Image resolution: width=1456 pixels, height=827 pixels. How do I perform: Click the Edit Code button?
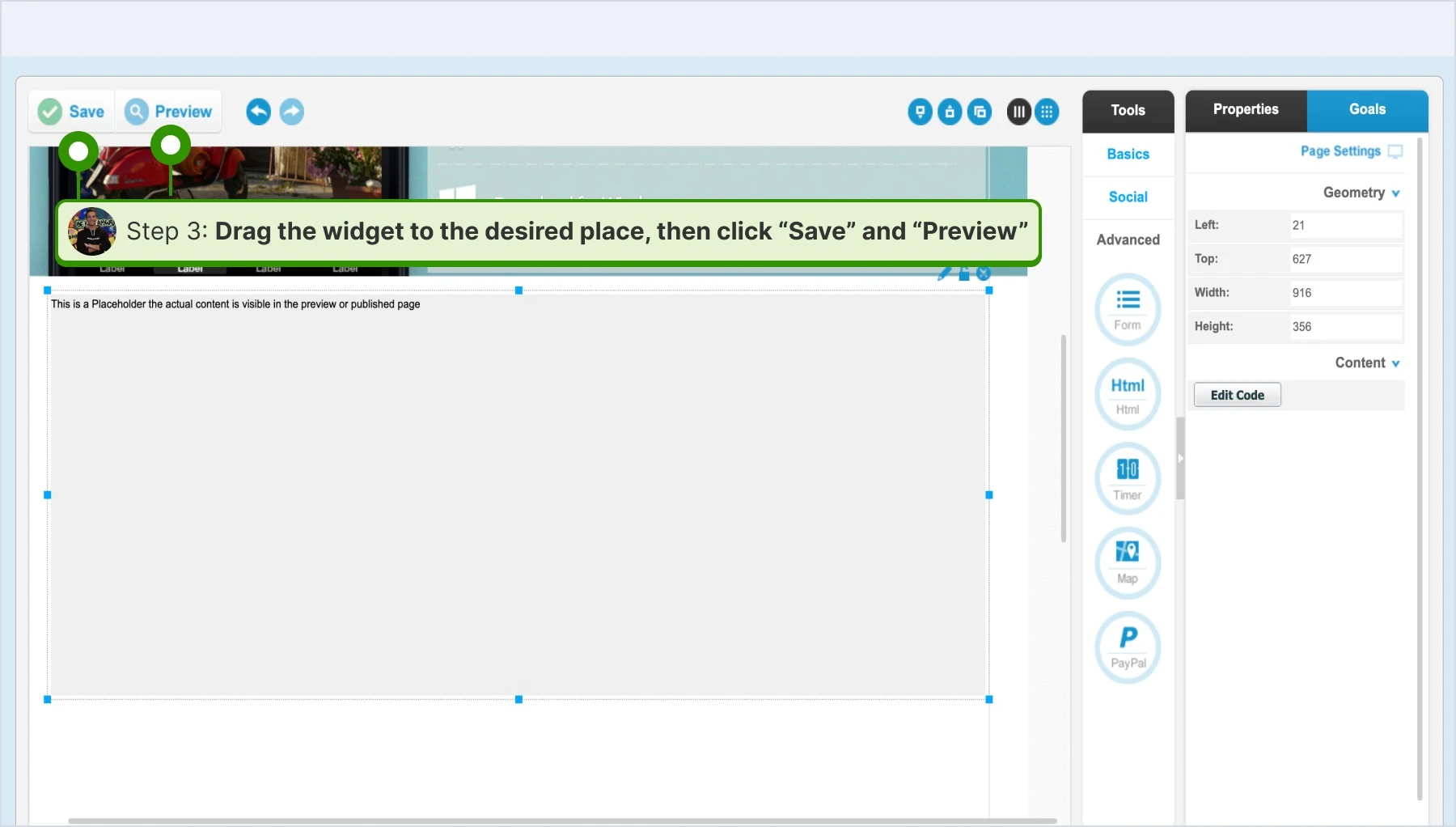coord(1237,395)
